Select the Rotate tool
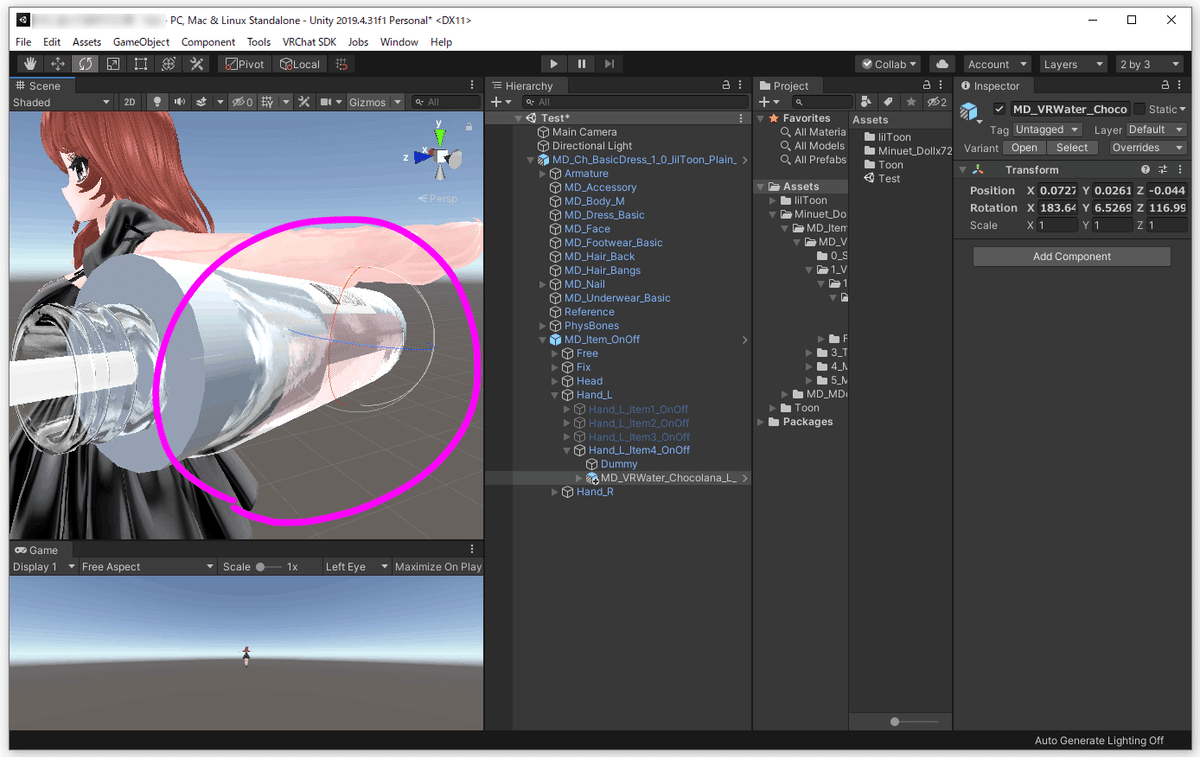This screenshot has height=757, width=1200. (85, 64)
